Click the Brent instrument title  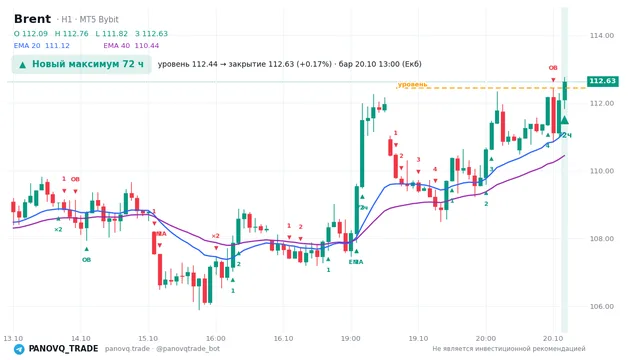32,19
